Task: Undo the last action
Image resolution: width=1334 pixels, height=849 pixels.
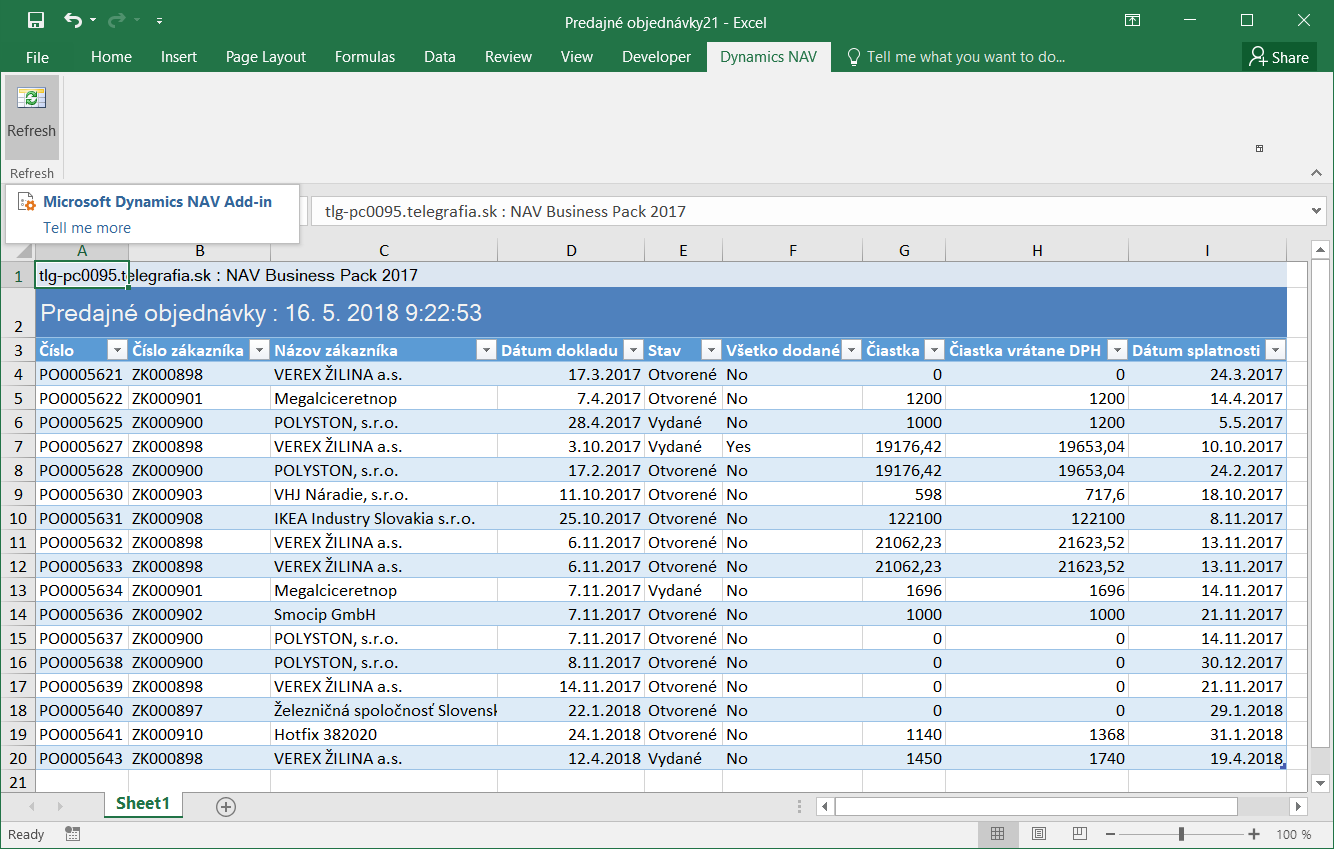Action: (72, 20)
